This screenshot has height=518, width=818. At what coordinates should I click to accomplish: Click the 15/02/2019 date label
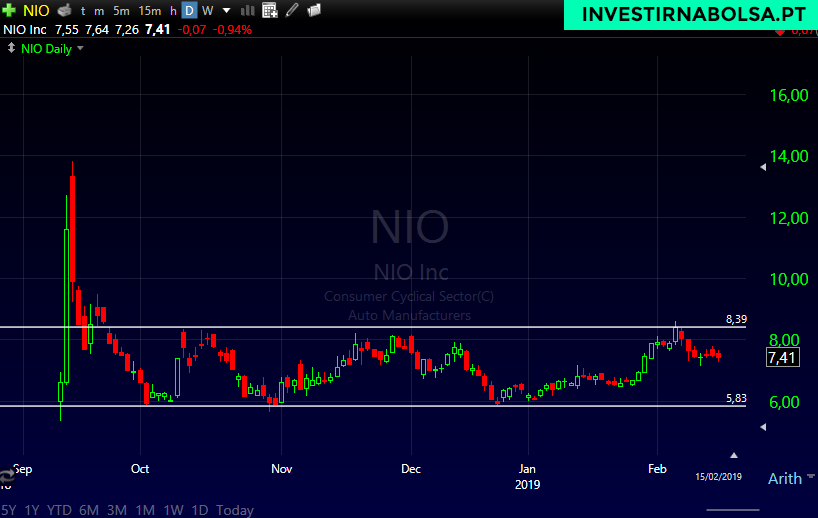(718, 476)
